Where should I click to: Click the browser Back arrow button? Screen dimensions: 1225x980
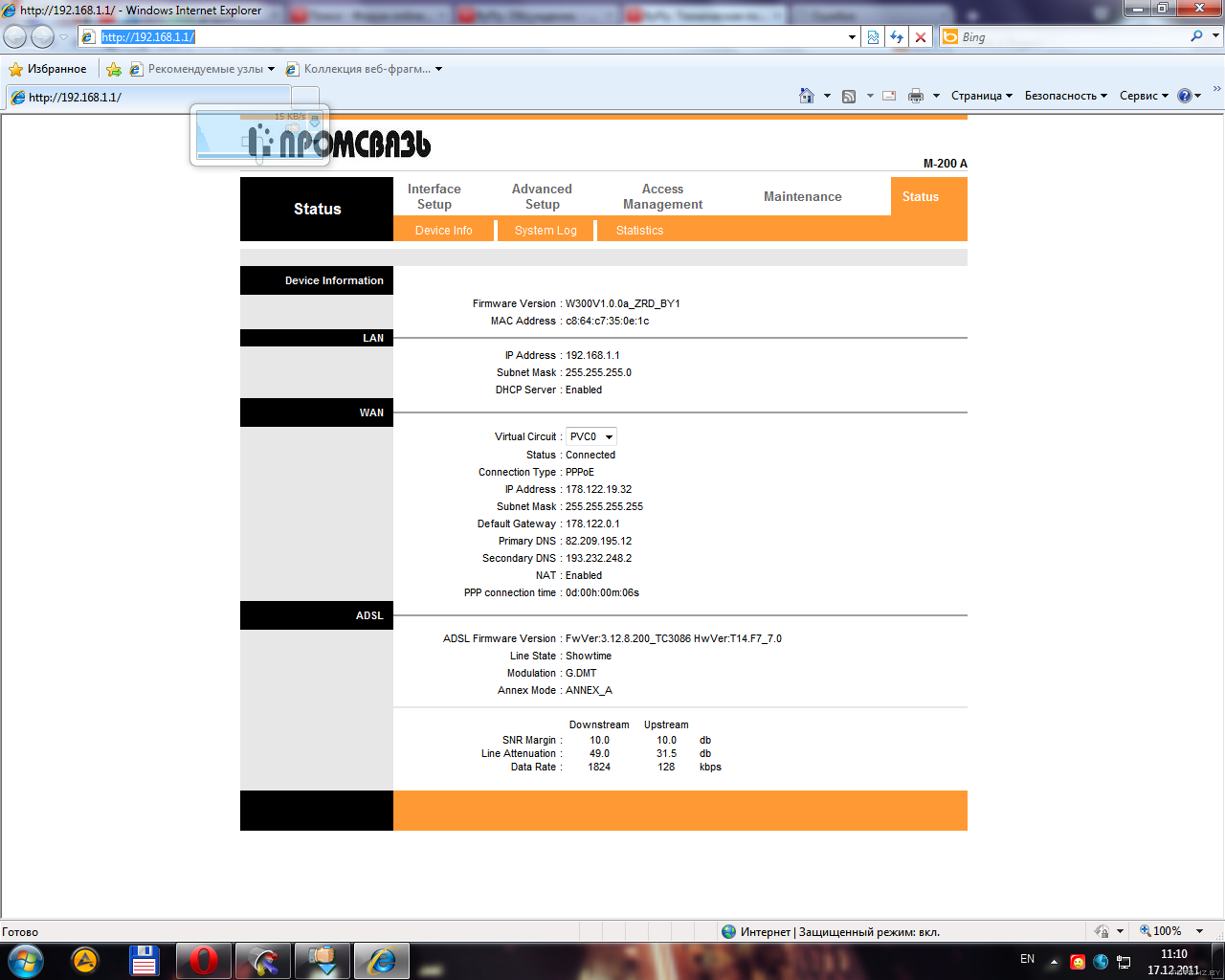(15, 36)
